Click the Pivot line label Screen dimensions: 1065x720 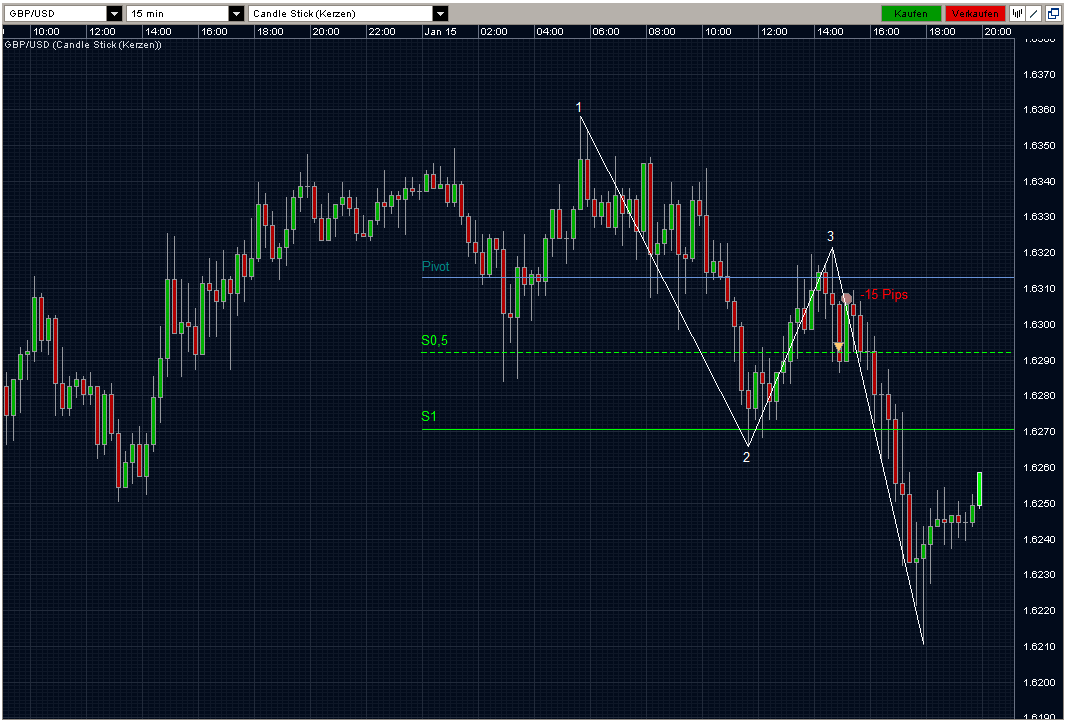pyautogui.click(x=435, y=266)
